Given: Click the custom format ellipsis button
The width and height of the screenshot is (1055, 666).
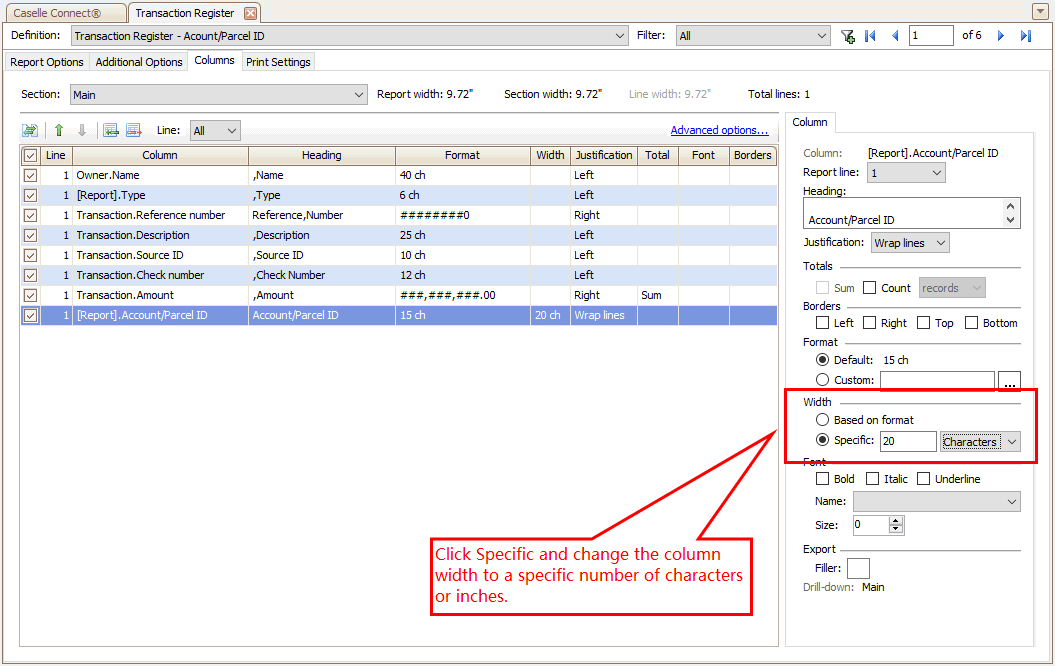Looking at the screenshot, I should (x=1009, y=380).
